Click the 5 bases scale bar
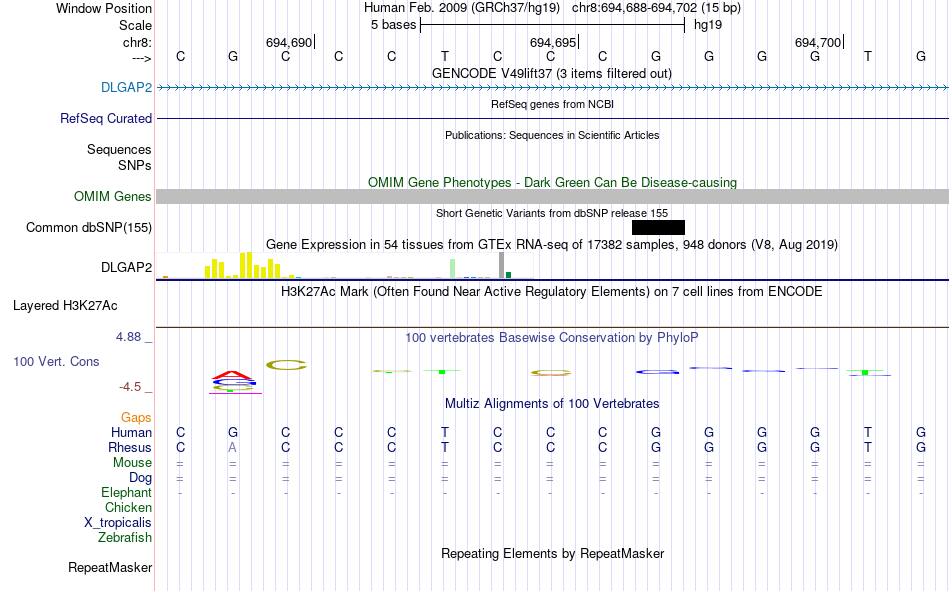The width and height of the screenshot is (950, 591). pyautogui.click(x=552, y=25)
